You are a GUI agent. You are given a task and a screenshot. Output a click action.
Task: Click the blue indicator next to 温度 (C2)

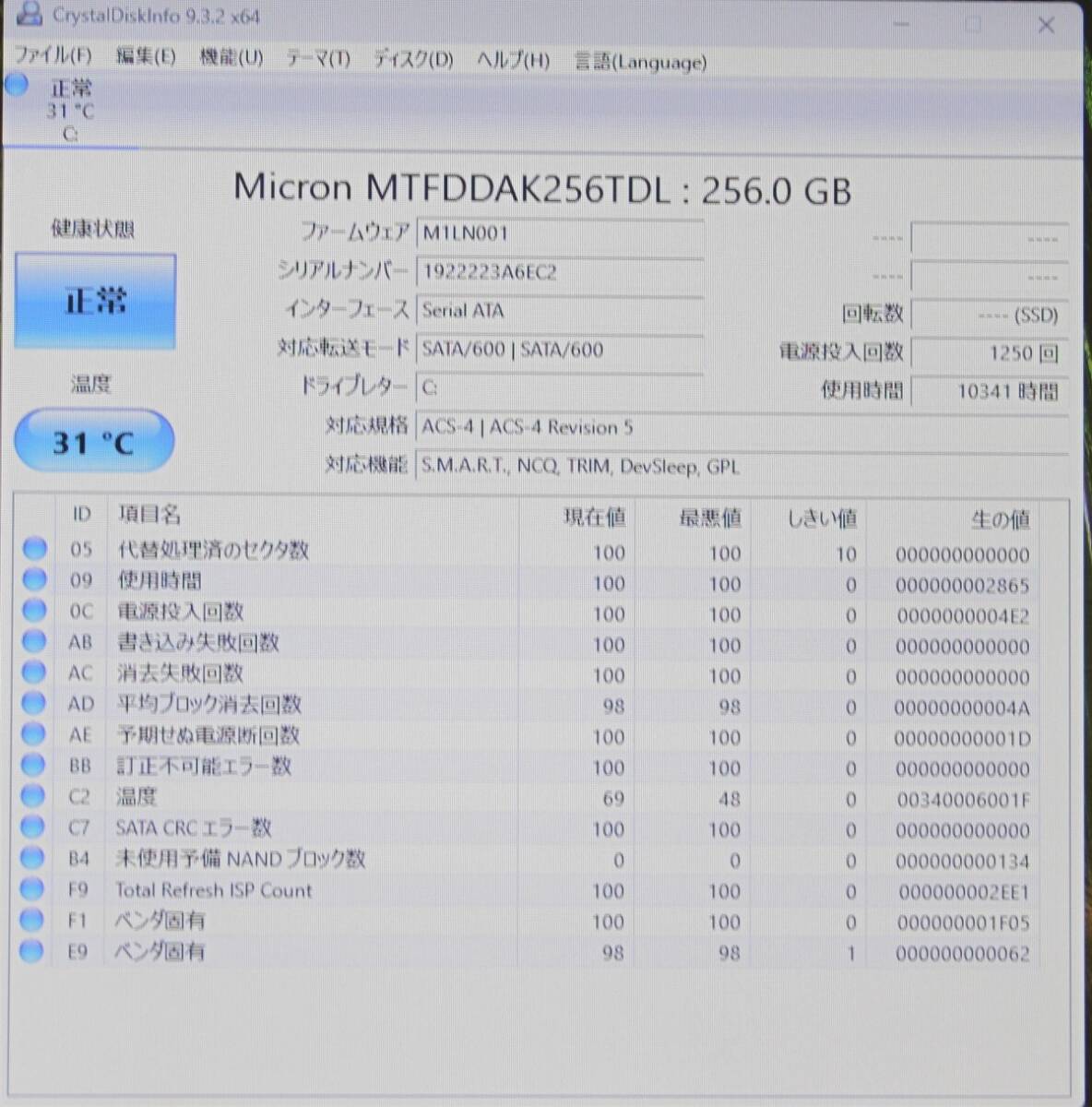click(34, 796)
